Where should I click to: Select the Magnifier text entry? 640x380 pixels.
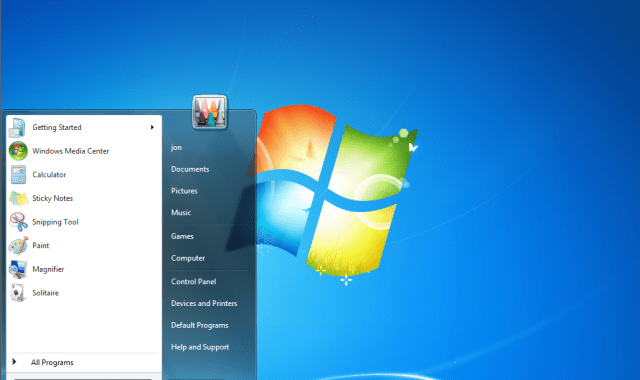click(x=48, y=269)
